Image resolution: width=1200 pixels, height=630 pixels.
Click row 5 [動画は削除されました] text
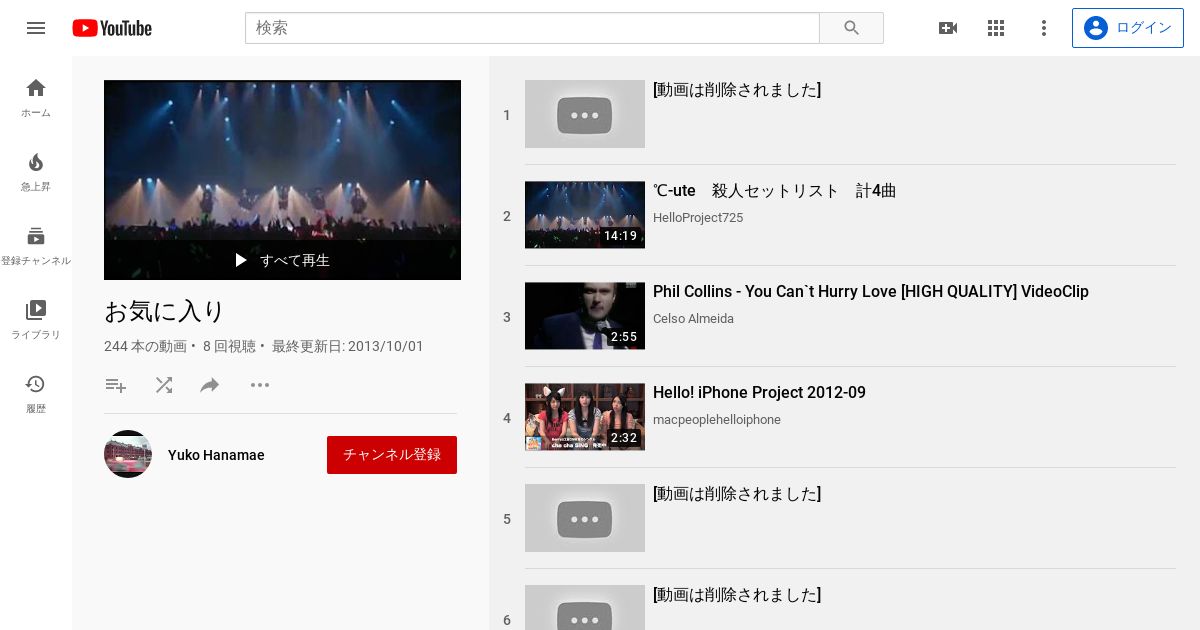click(737, 494)
